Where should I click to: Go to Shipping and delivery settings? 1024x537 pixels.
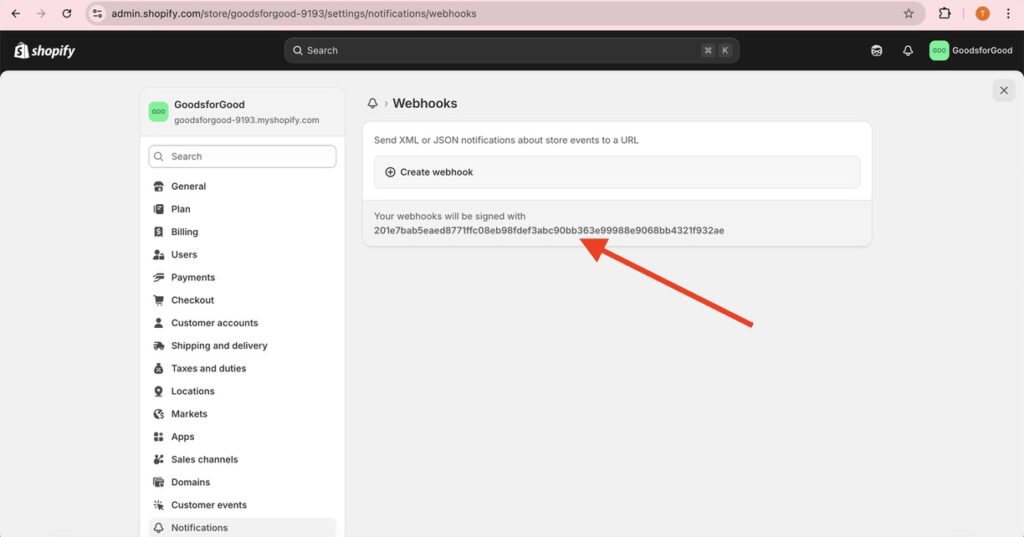point(219,346)
